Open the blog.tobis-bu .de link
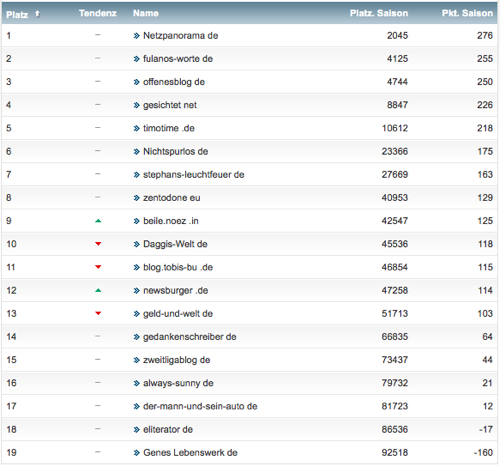Screen dimensions: 500x467 (178, 267)
